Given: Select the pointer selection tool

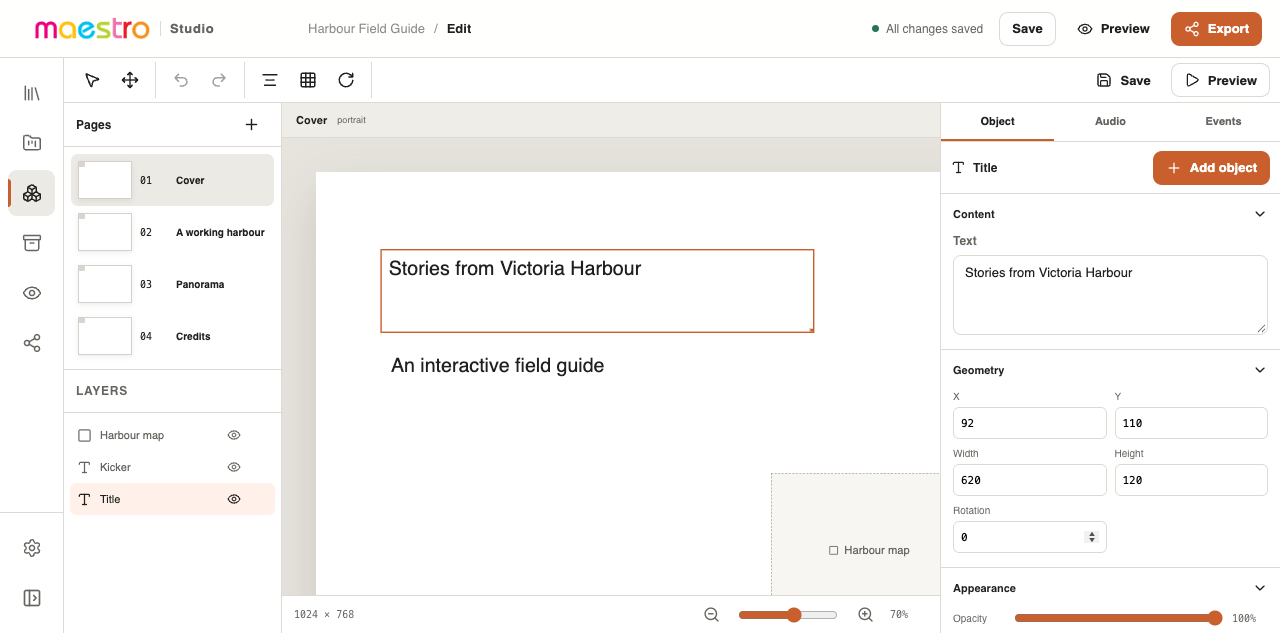Looking at the screenshot, I should [92, 80].
